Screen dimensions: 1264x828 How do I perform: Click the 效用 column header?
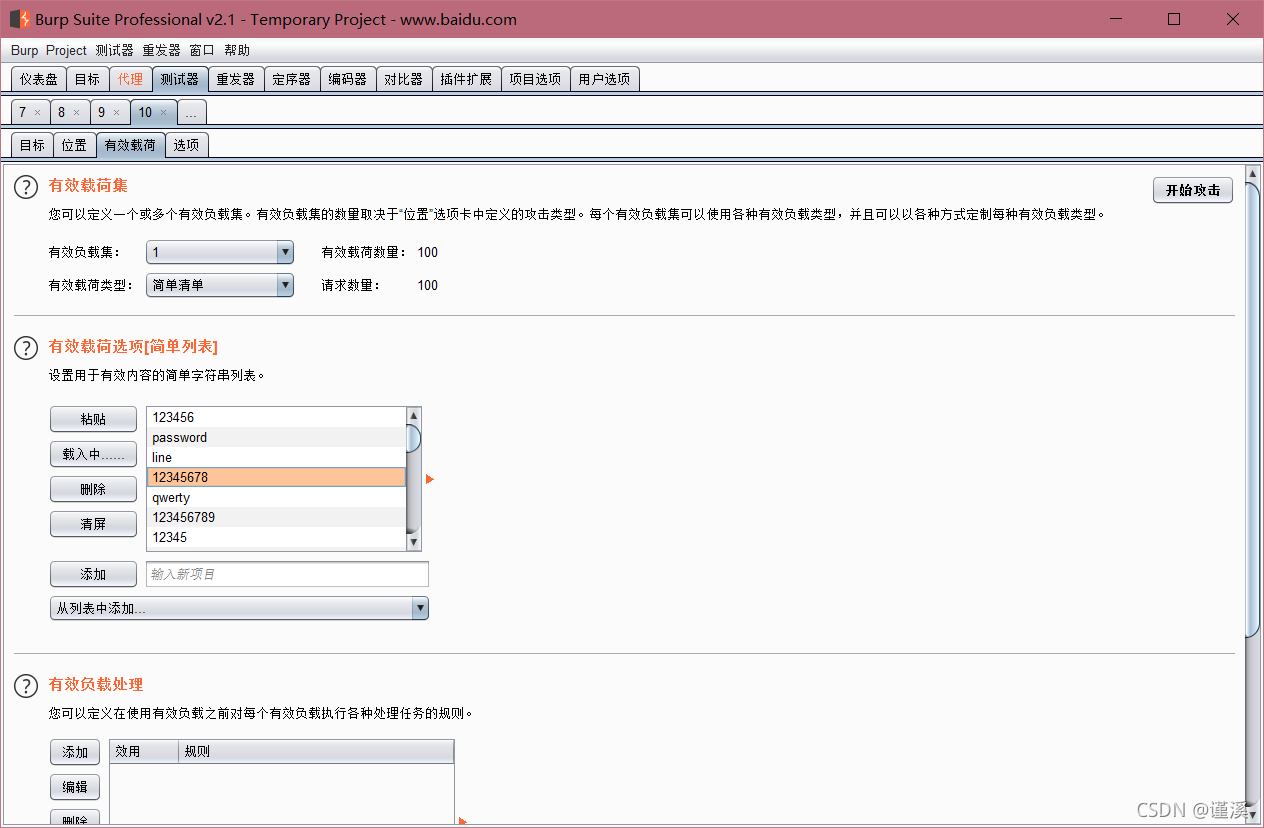[x=144, y=752]
